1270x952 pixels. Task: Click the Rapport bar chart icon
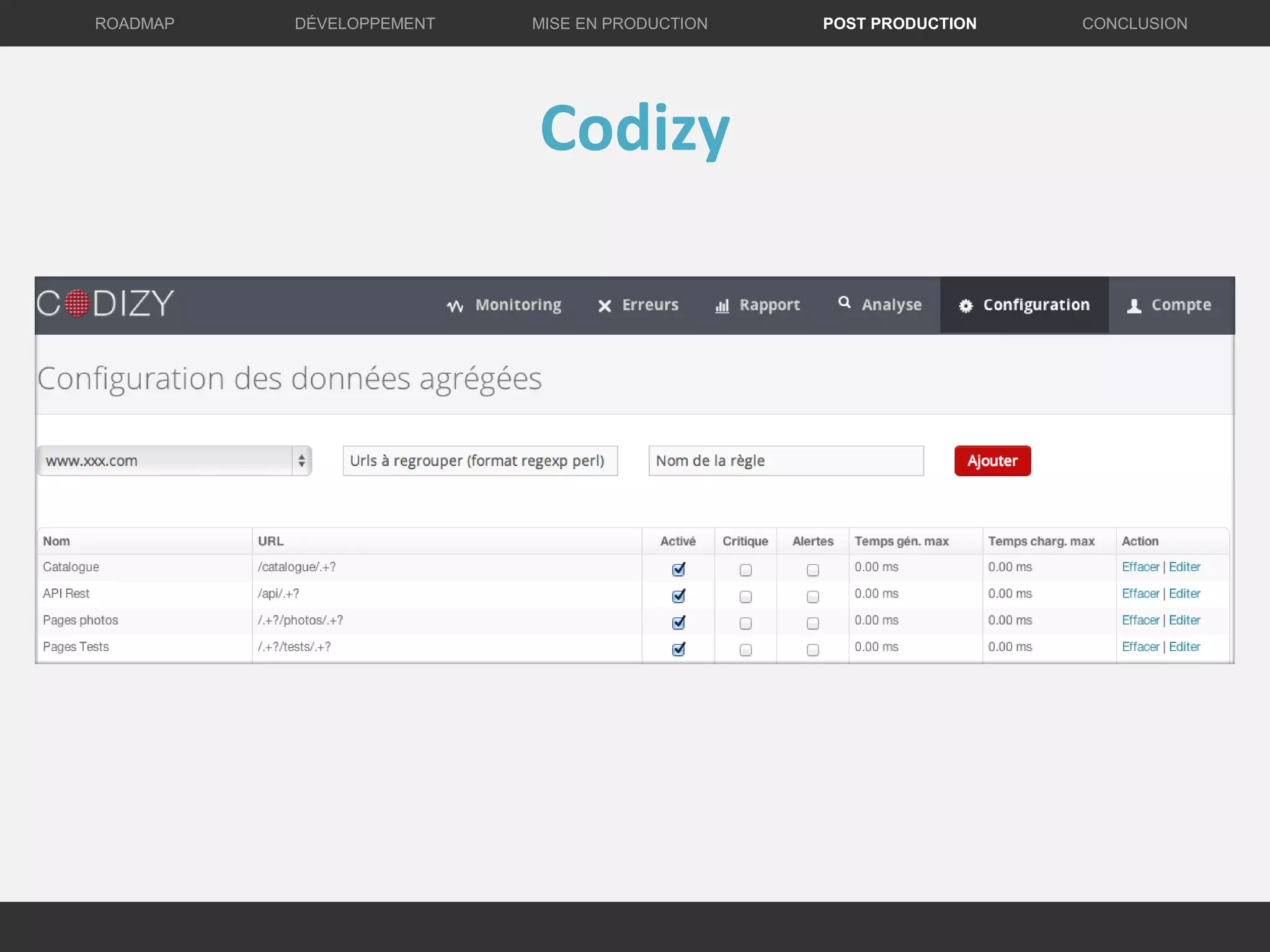pos(722,306)
